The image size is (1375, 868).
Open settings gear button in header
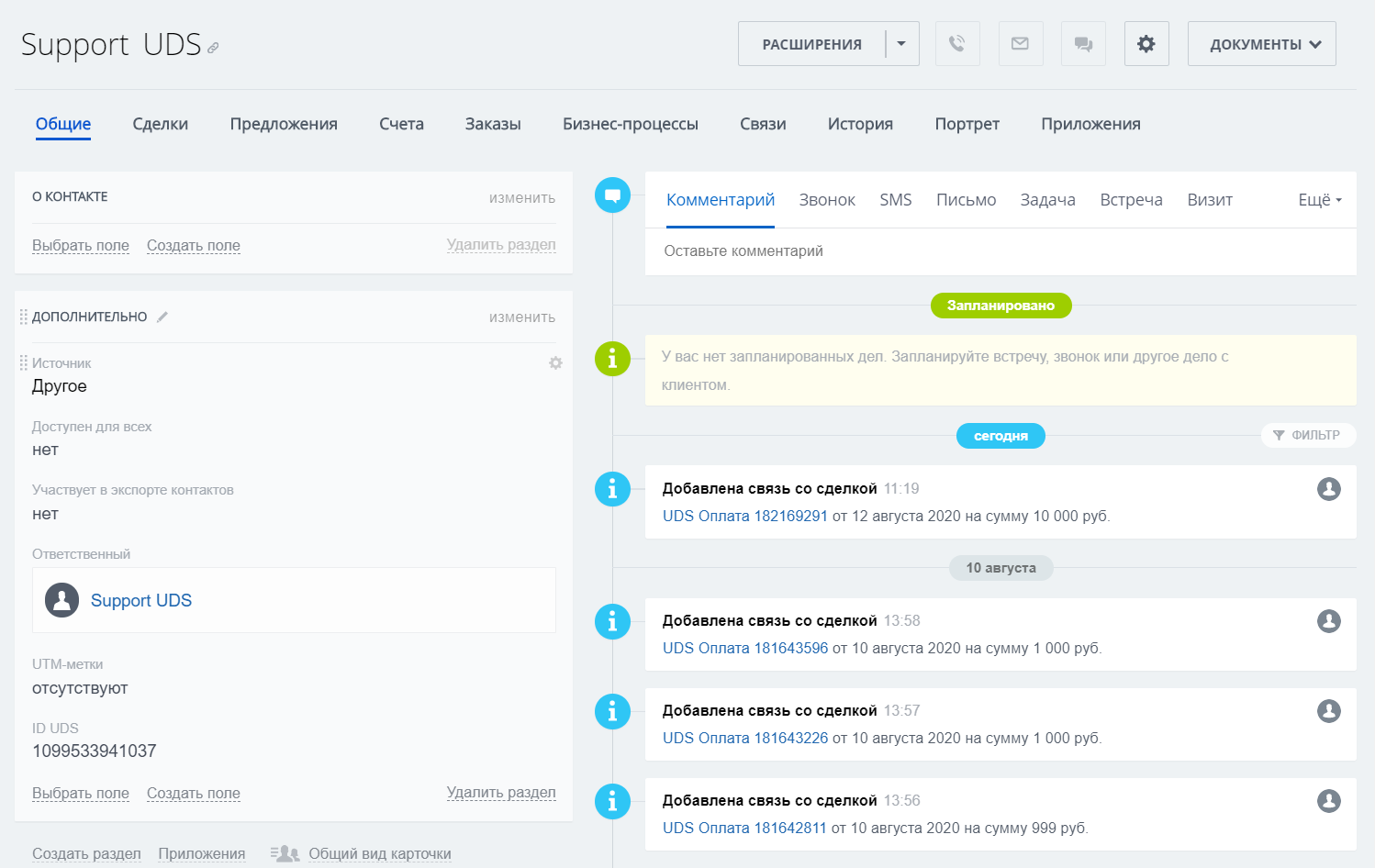tap(1146, 43)
